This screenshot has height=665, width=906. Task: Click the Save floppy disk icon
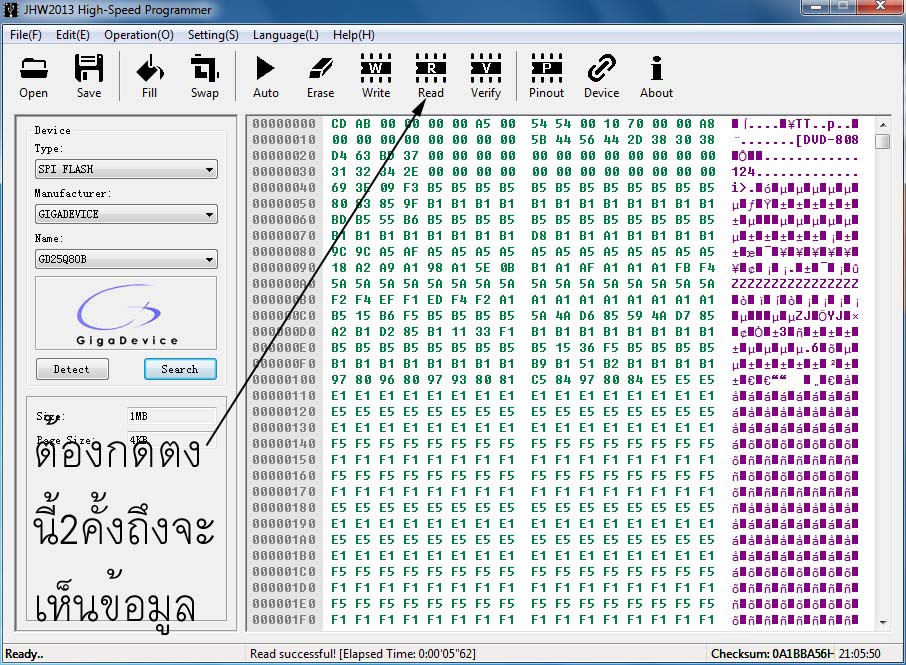[x=89, y=76]
